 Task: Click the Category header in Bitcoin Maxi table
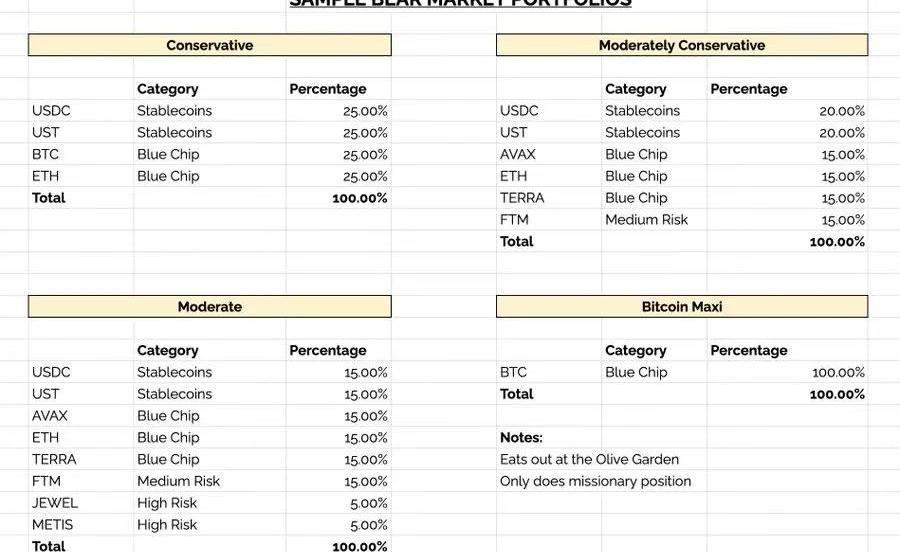[x=635, y=351]
